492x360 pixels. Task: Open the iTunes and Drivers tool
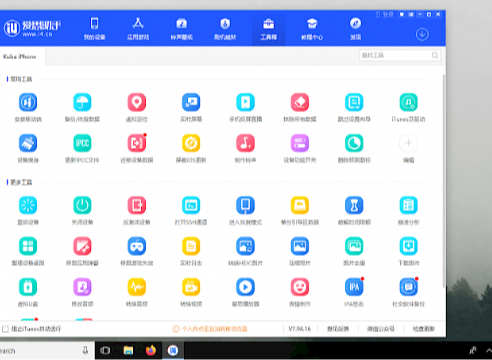408,103
